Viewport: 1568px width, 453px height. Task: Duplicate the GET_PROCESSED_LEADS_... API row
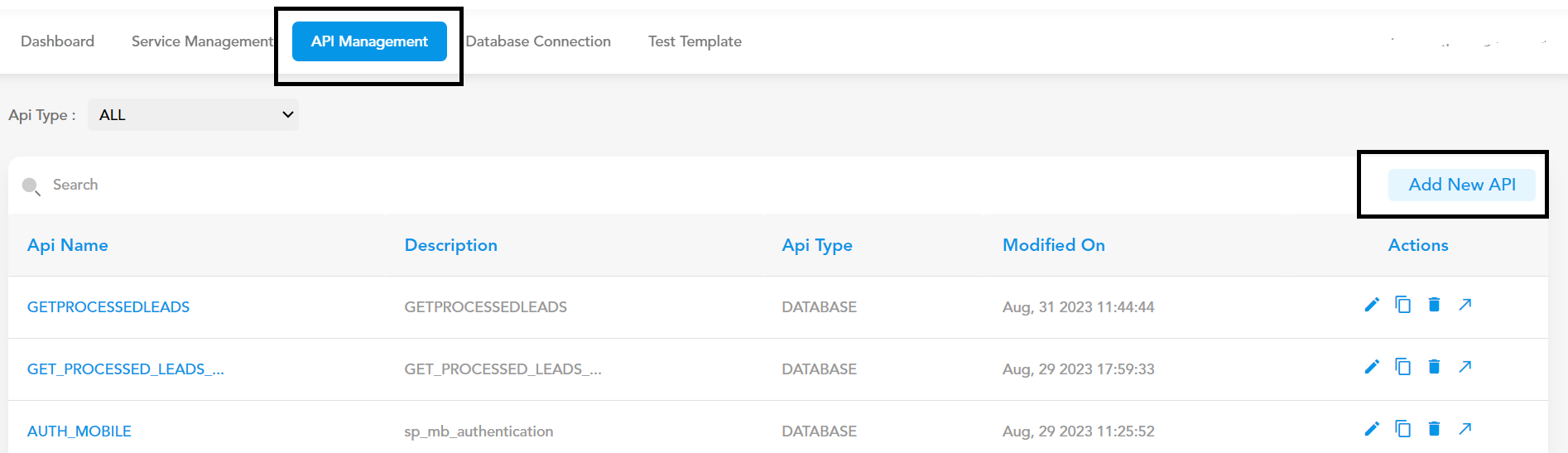pyautogui.click(x=1402, y=367)
